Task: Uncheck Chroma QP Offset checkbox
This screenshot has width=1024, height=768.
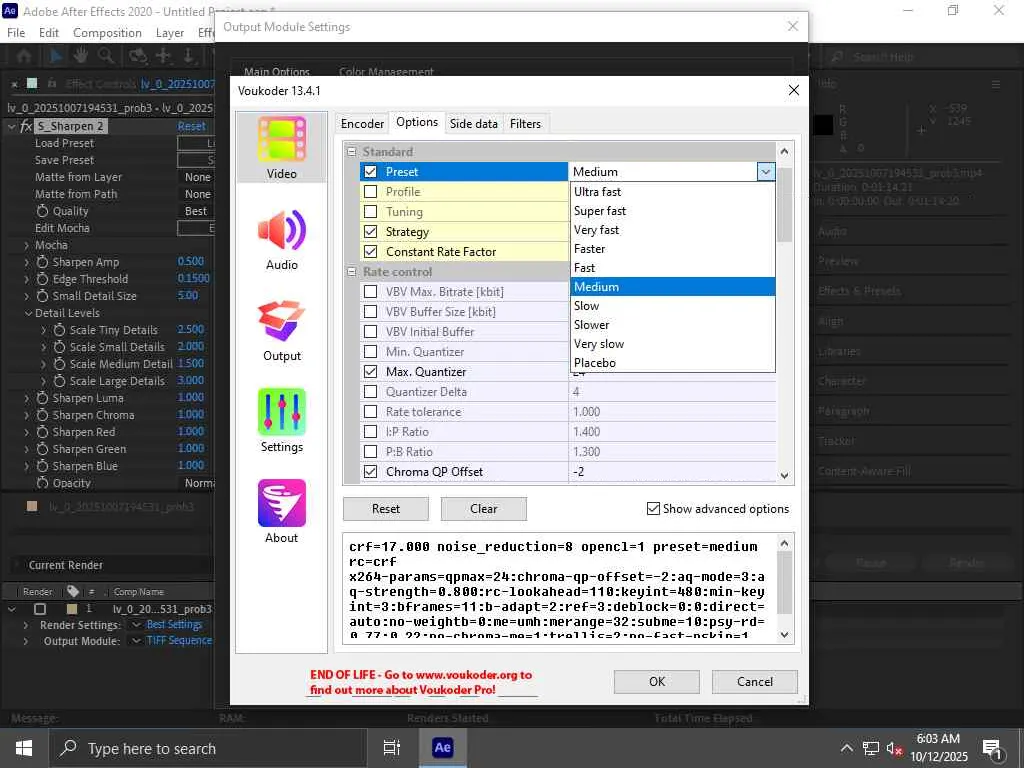Action: click(x=370, y=472)
